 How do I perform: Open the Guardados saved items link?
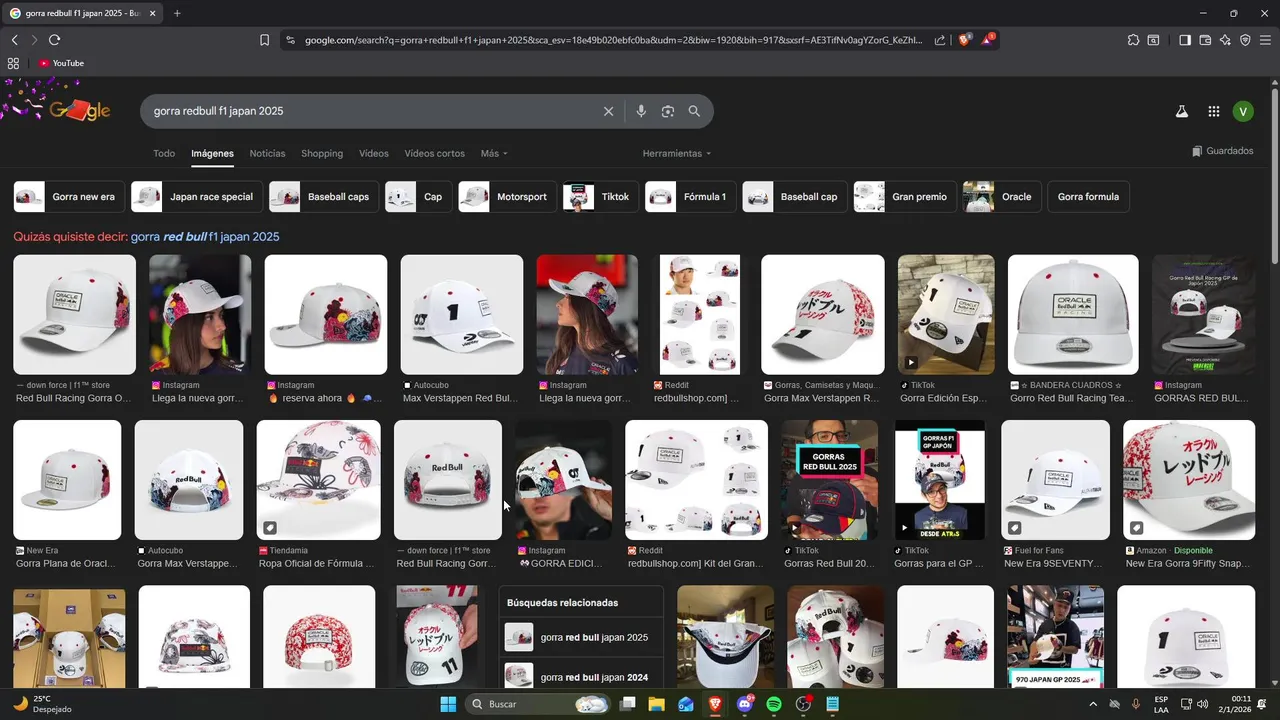(x=1222, y=151)
